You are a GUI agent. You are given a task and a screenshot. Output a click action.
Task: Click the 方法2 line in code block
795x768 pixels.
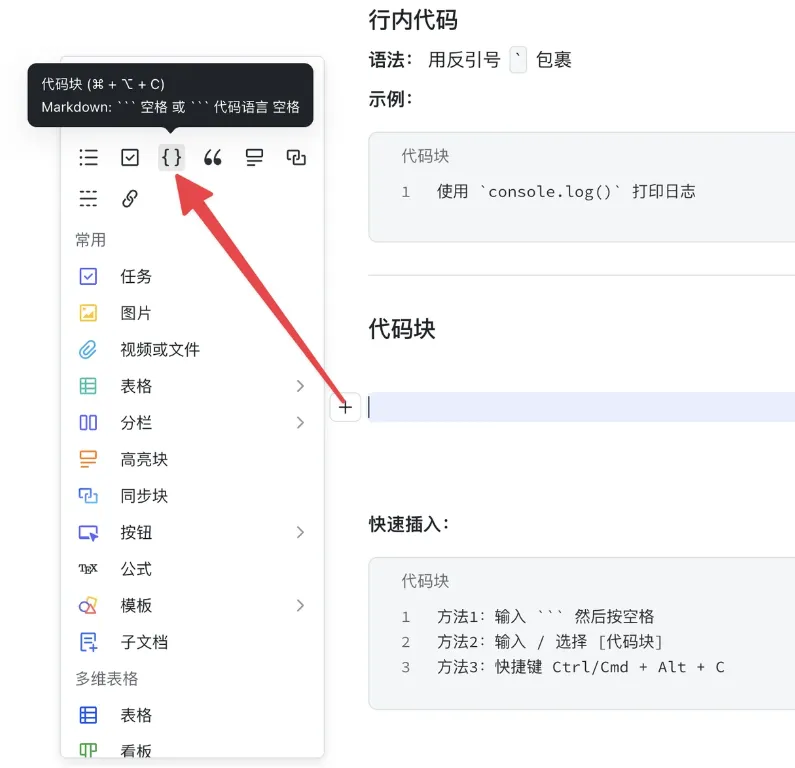coord(550,642)
